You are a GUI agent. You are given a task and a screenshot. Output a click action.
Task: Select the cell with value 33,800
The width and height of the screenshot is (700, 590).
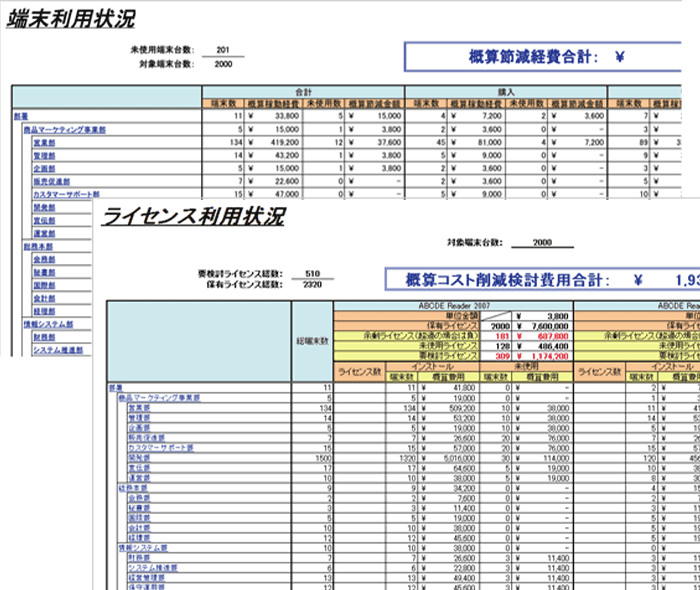273,116
